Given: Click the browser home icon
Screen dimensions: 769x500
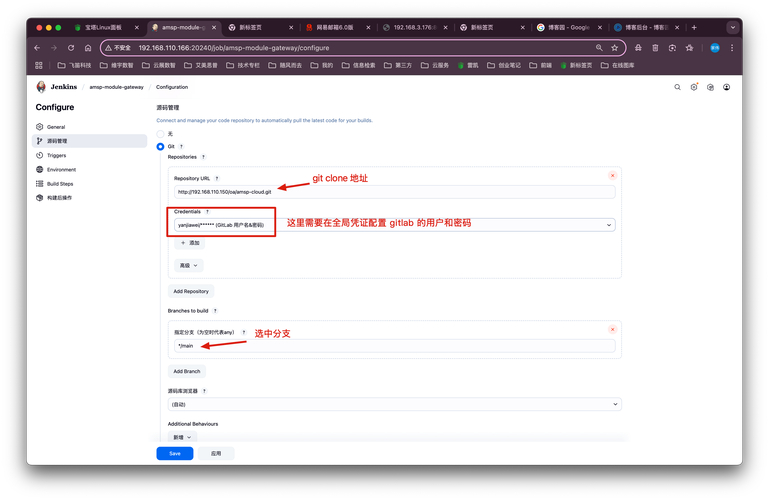Looking at the screenshot, I should point(88,48).
